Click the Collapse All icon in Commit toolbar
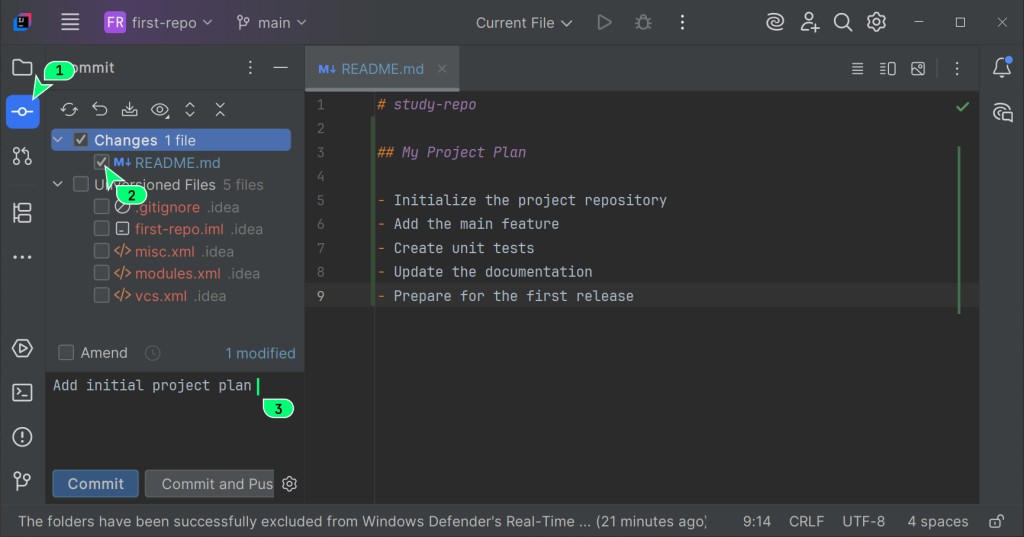 [220, 110]
